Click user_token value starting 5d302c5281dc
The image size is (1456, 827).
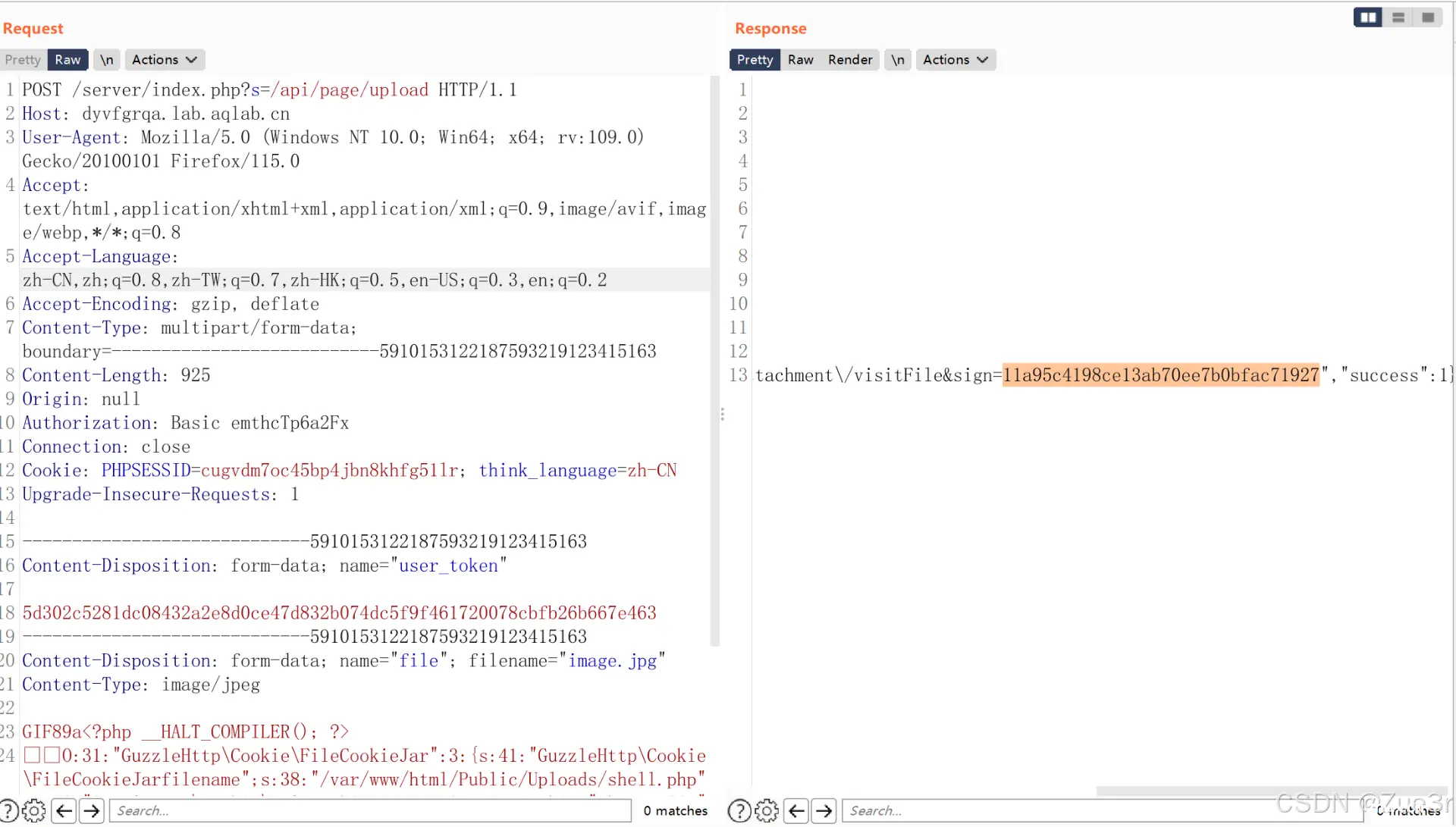tap(339, 613)
